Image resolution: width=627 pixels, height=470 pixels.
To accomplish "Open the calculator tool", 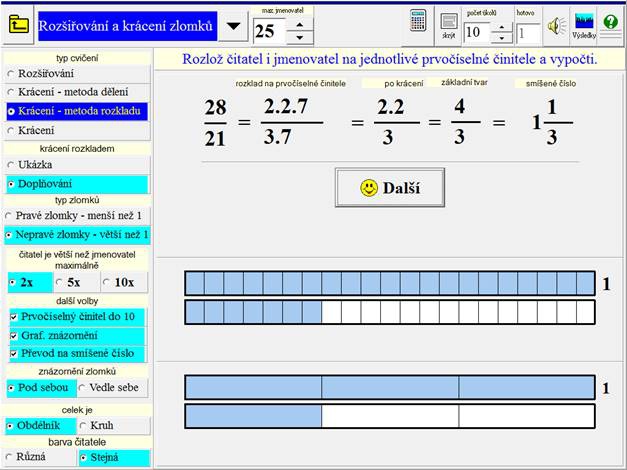I will pos(420,23).
